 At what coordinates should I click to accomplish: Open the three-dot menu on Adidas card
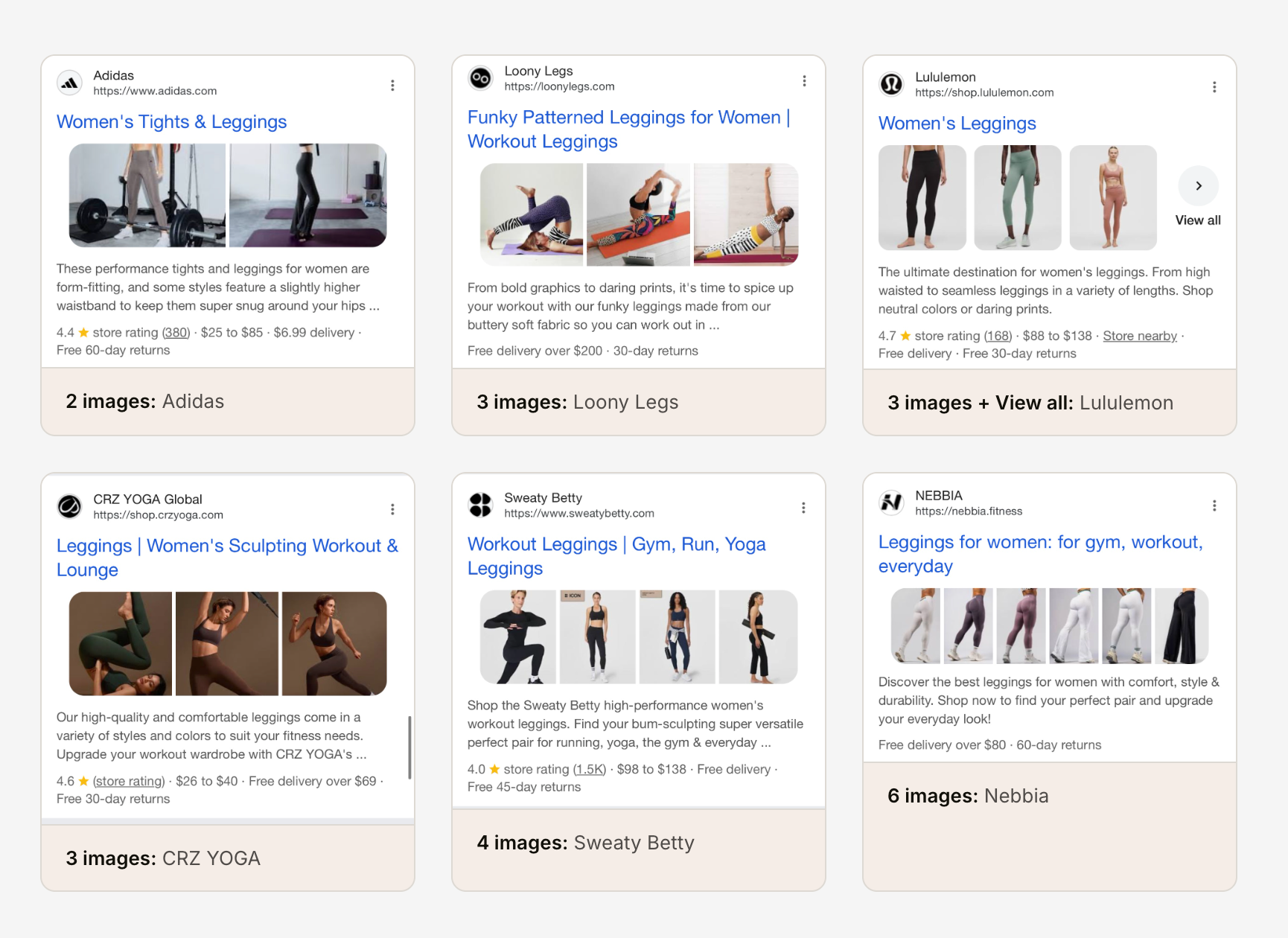click(x=393, y=85)
